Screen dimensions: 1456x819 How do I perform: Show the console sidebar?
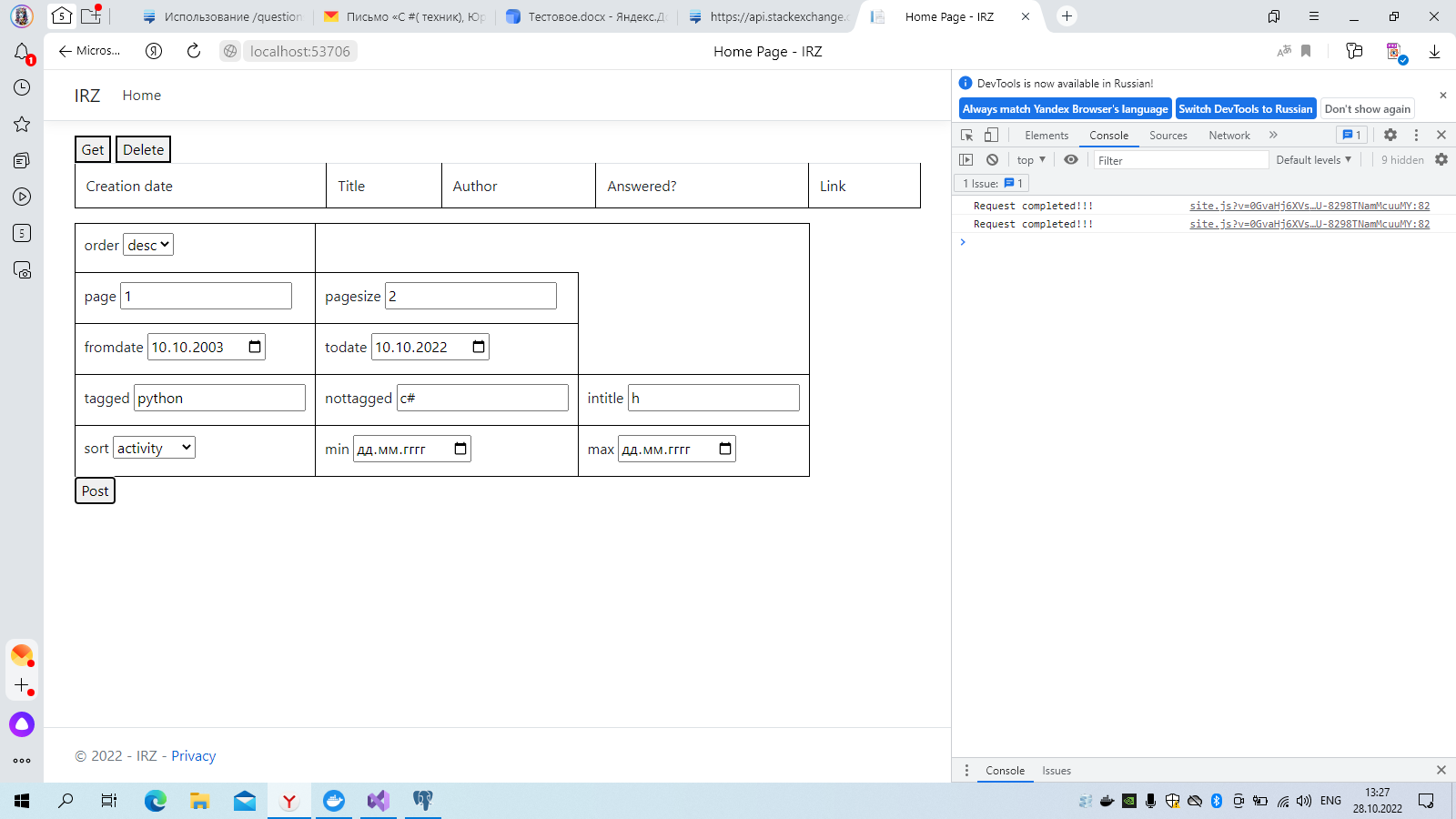pos(966,159)
